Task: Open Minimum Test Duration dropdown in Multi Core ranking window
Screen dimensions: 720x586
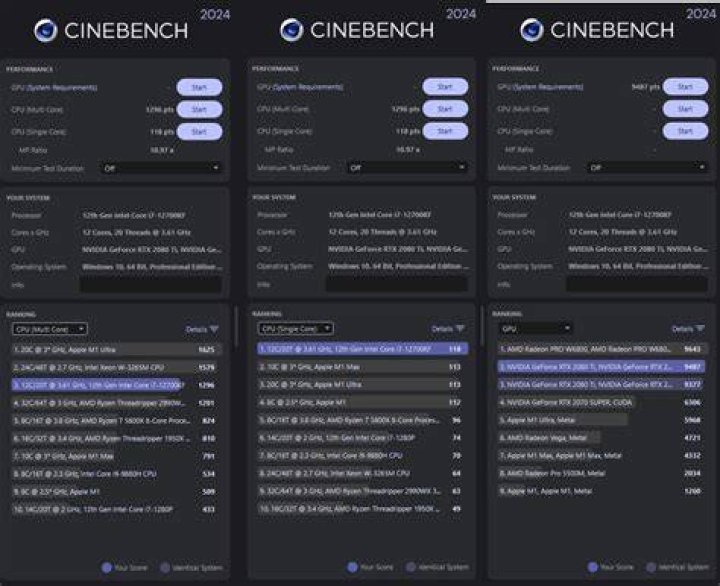Action: 161,168
